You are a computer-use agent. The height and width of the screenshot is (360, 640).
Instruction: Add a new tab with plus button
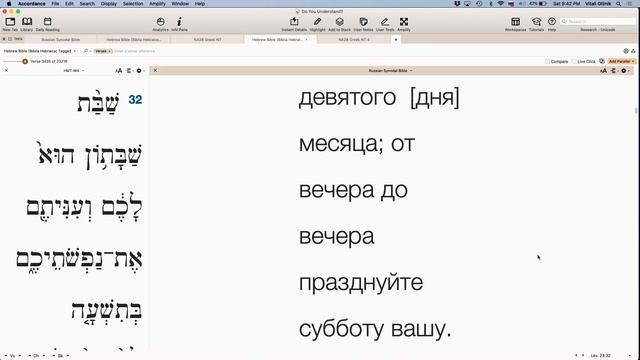coord(396,40)
